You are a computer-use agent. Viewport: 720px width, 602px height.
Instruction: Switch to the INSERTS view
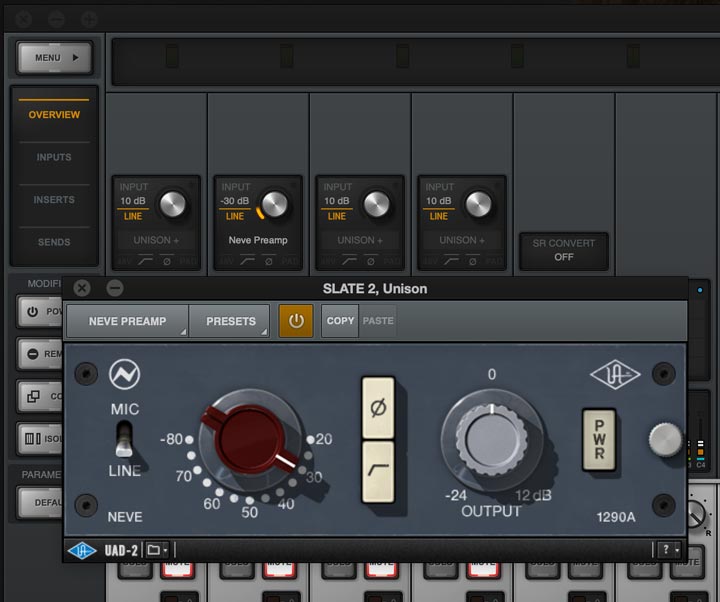click(54, 200)
